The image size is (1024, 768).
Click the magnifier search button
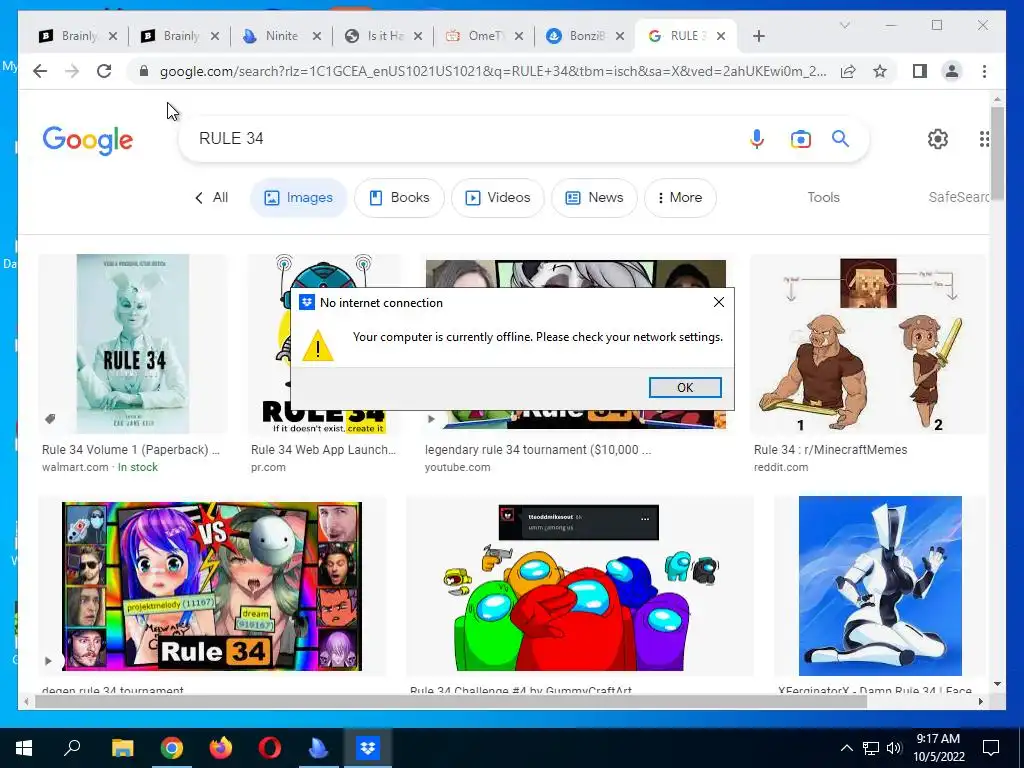840,138
